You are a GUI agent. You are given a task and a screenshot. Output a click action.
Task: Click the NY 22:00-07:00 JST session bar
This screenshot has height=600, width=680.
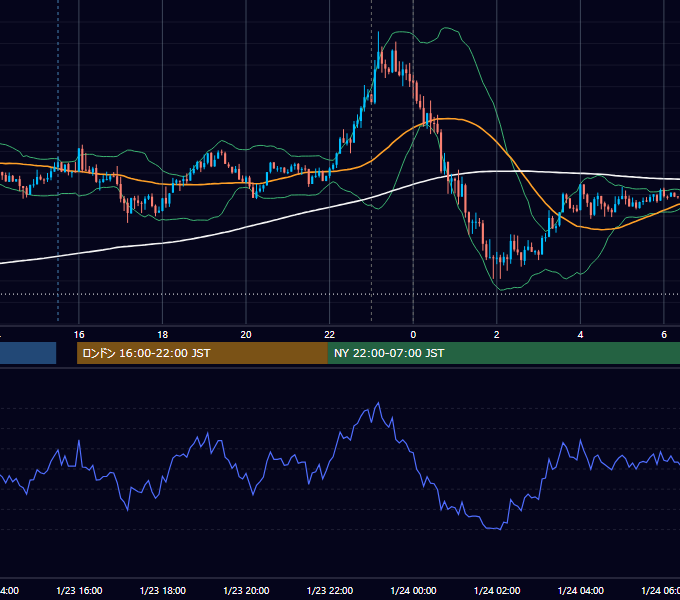point(503,353)
